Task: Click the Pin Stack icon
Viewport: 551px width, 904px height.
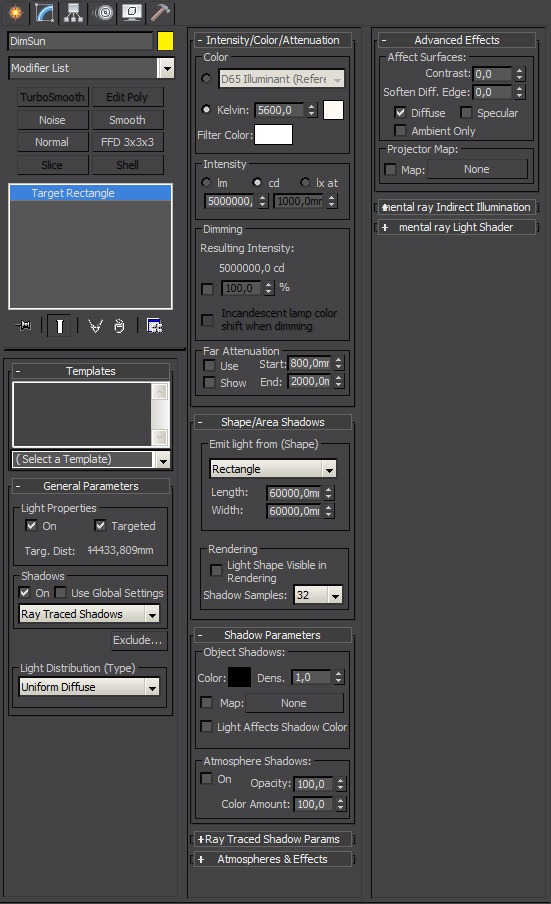Action: [23, 326]
